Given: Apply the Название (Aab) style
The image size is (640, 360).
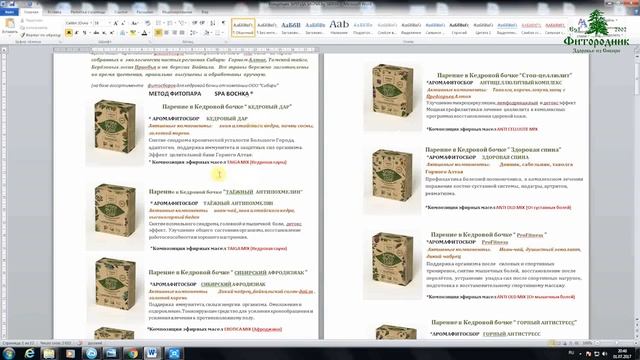Looking at the screenshot, I should [339, 27].
